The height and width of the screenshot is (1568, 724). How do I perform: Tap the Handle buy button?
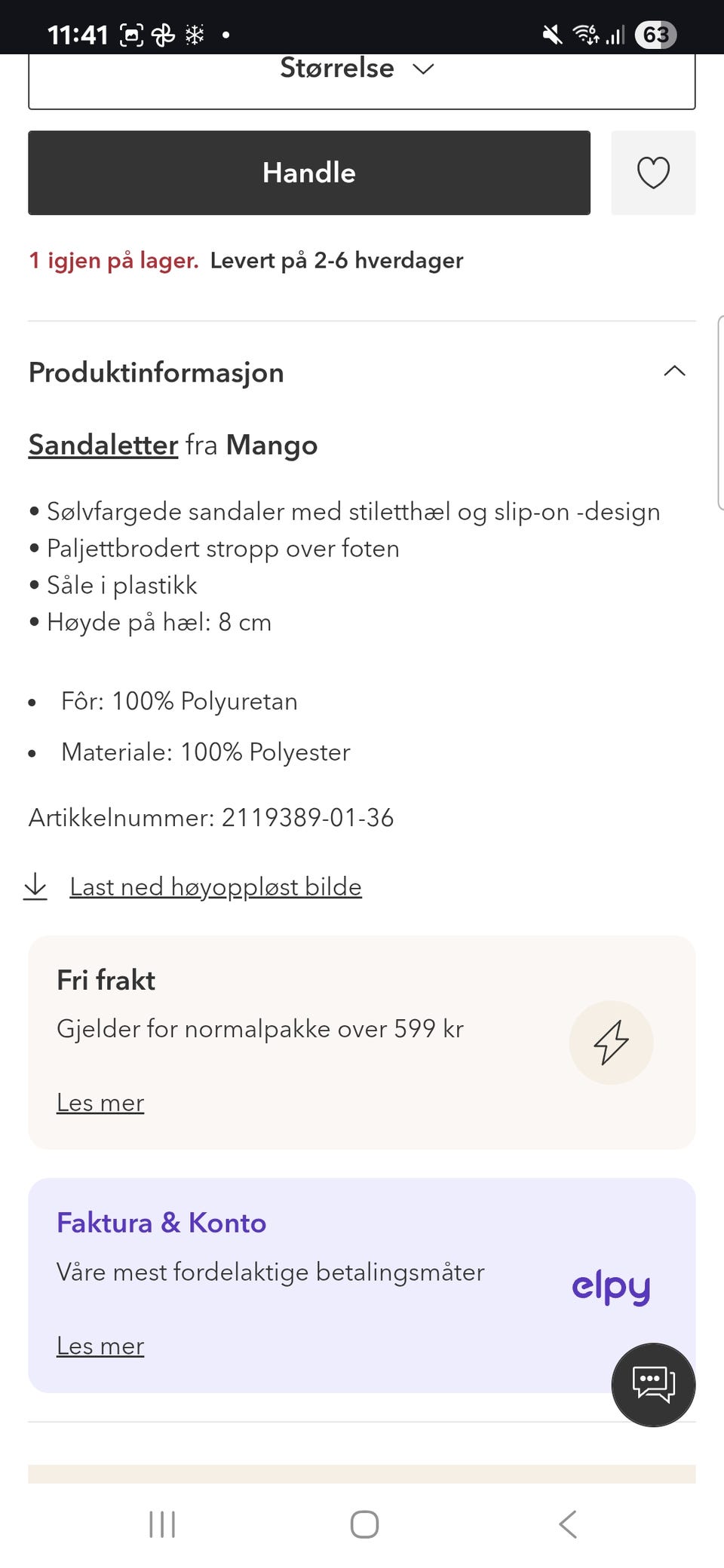click(x=309, y=173)
